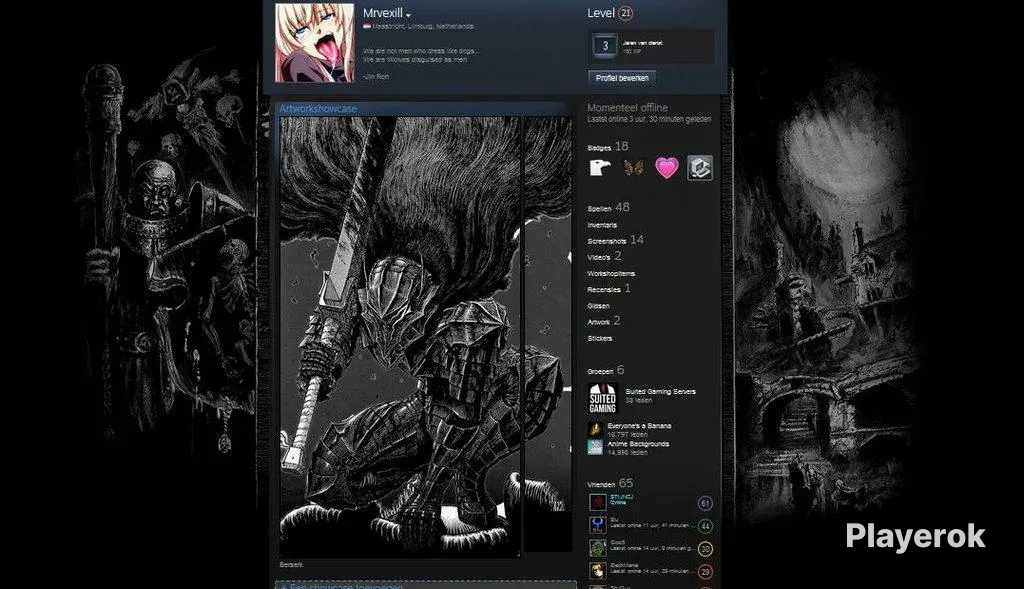Click the profile avatar image

(x=314, y=42)
